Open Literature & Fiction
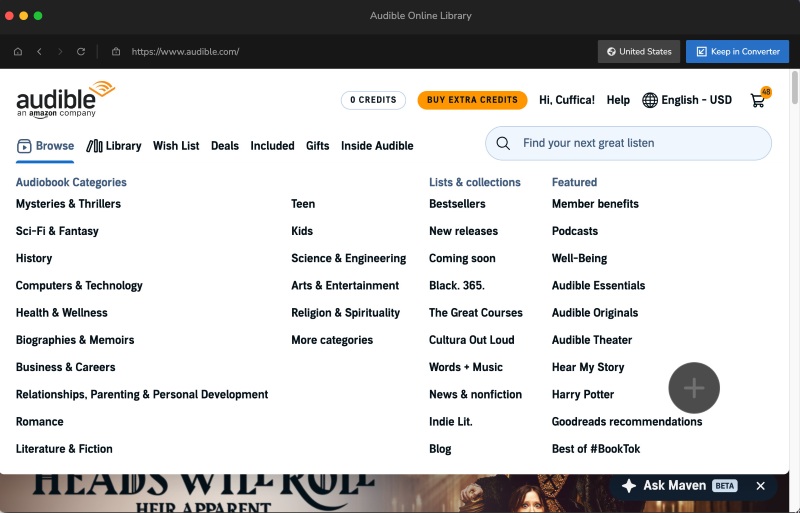This screenshot has height=513, width=800. coord(64,449)
